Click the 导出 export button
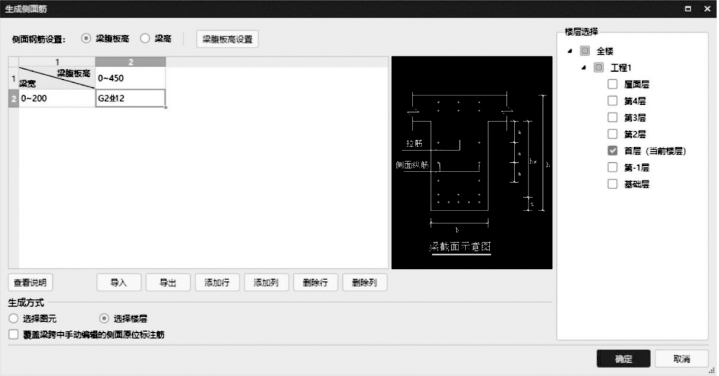 click(x=168, y=282)
